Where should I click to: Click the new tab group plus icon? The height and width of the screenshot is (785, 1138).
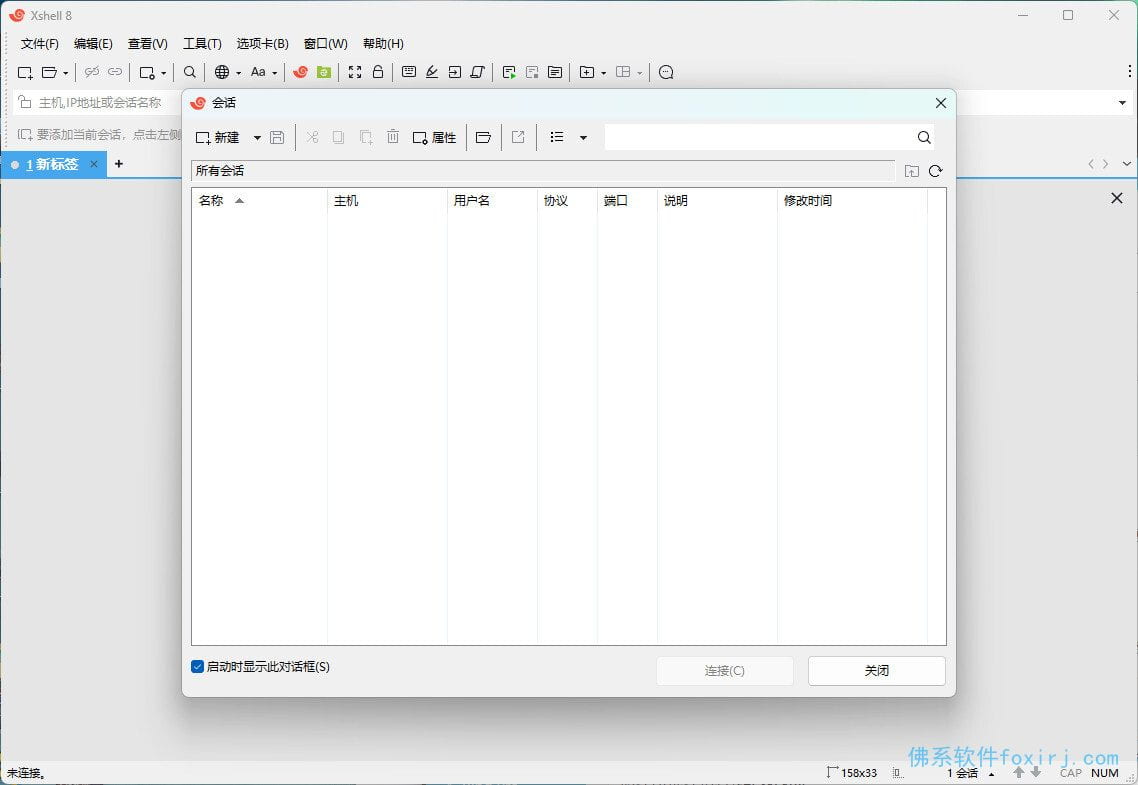(586, 72)
